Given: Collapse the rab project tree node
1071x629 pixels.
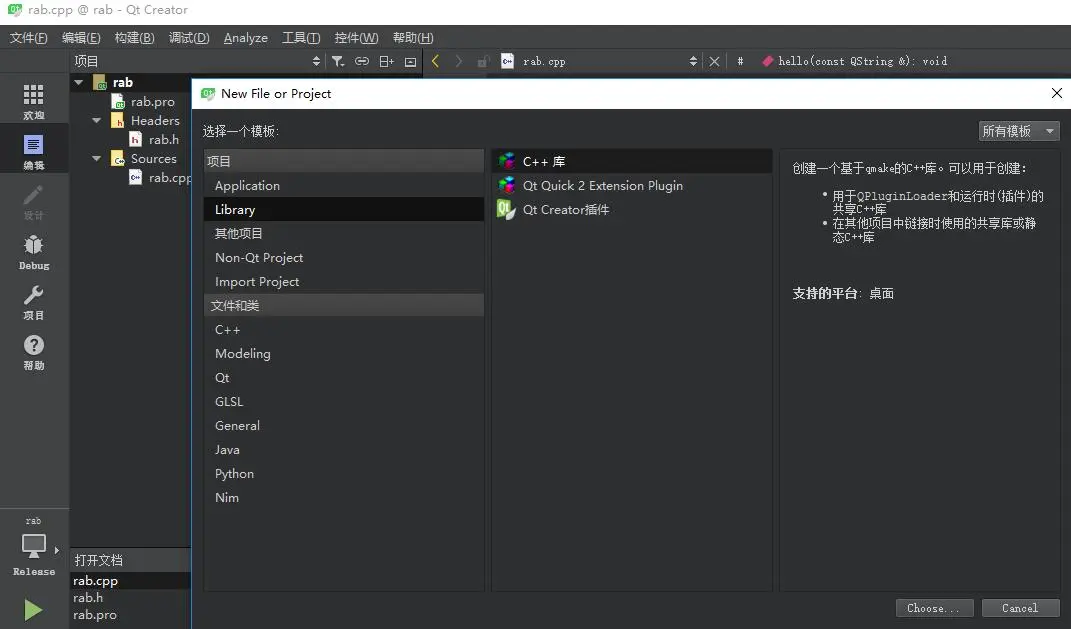Looking at the screenshot, I should click(79, 83).
